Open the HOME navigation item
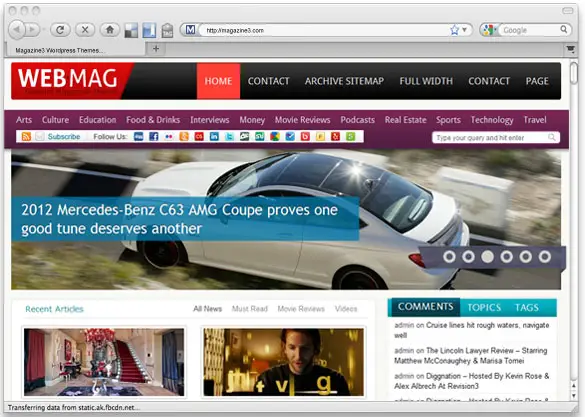Image resolution: width=585 pixels, height=417 pixels. (218, 81)
